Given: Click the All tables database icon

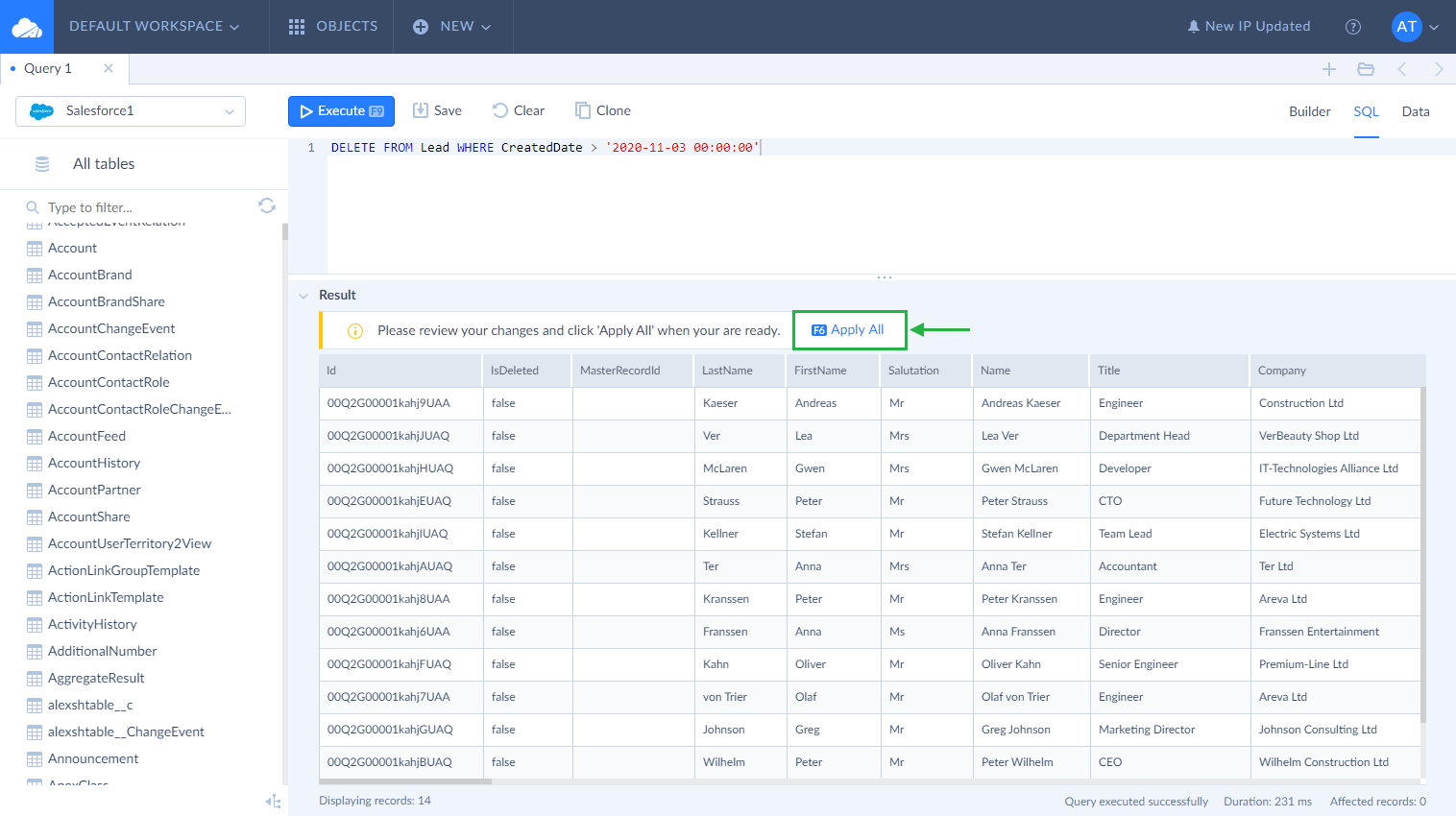Looking at the screenshot, I should (x=41, y=163).
